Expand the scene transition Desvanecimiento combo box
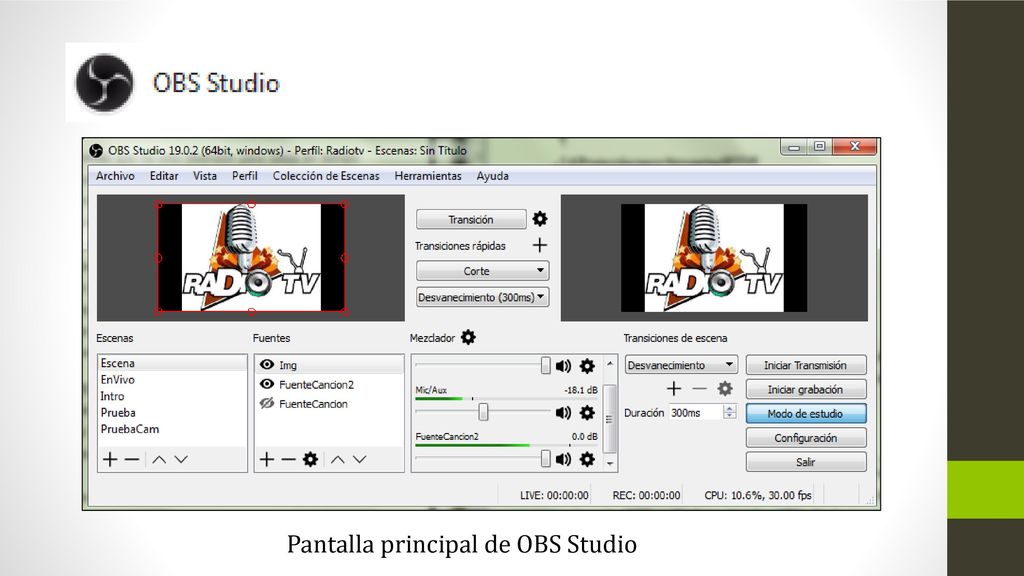Viewport: 1024px width, 576px height. coord(680,365)
